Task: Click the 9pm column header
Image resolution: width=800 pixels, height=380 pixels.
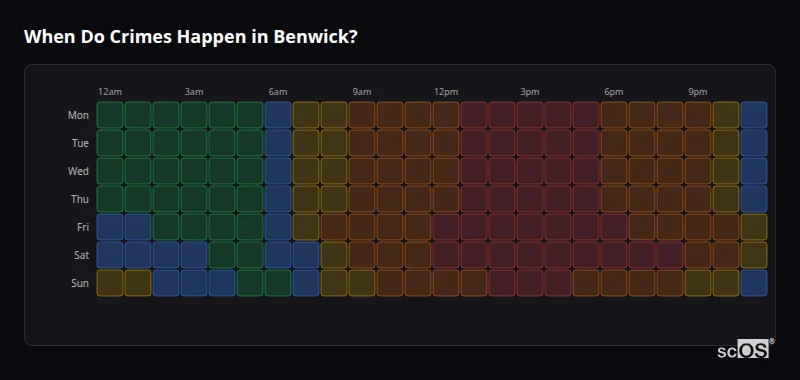Action: click(x=698, y=92)
